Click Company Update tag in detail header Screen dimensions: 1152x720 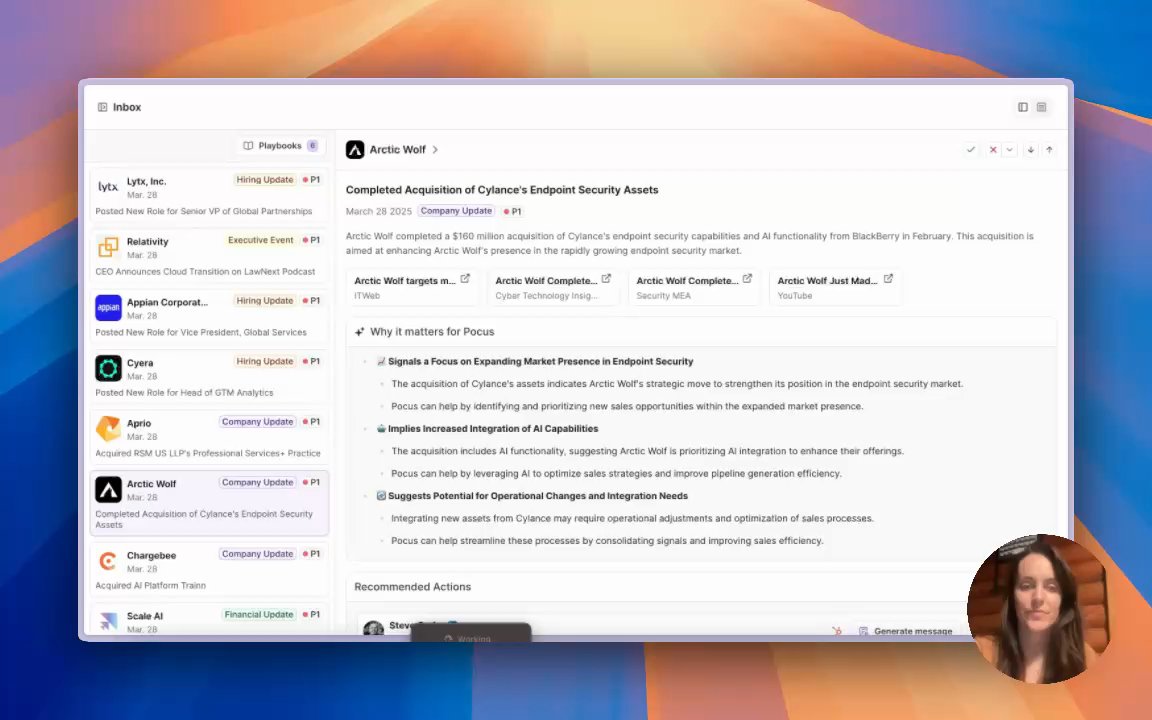(456, 211)
